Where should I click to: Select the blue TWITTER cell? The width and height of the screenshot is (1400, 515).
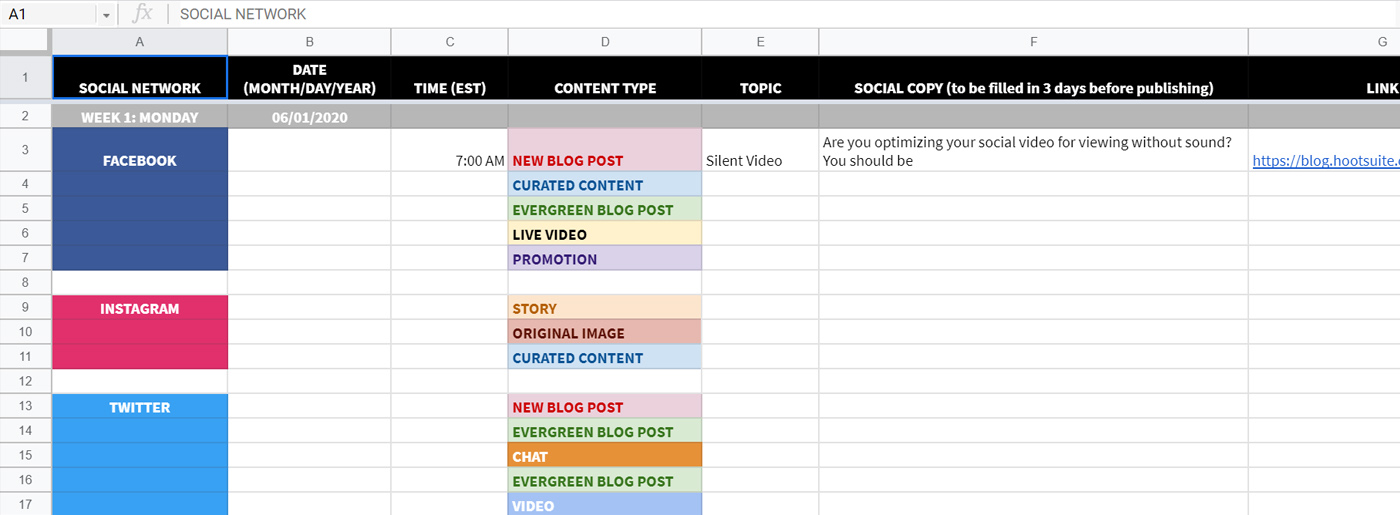[139, 407]
